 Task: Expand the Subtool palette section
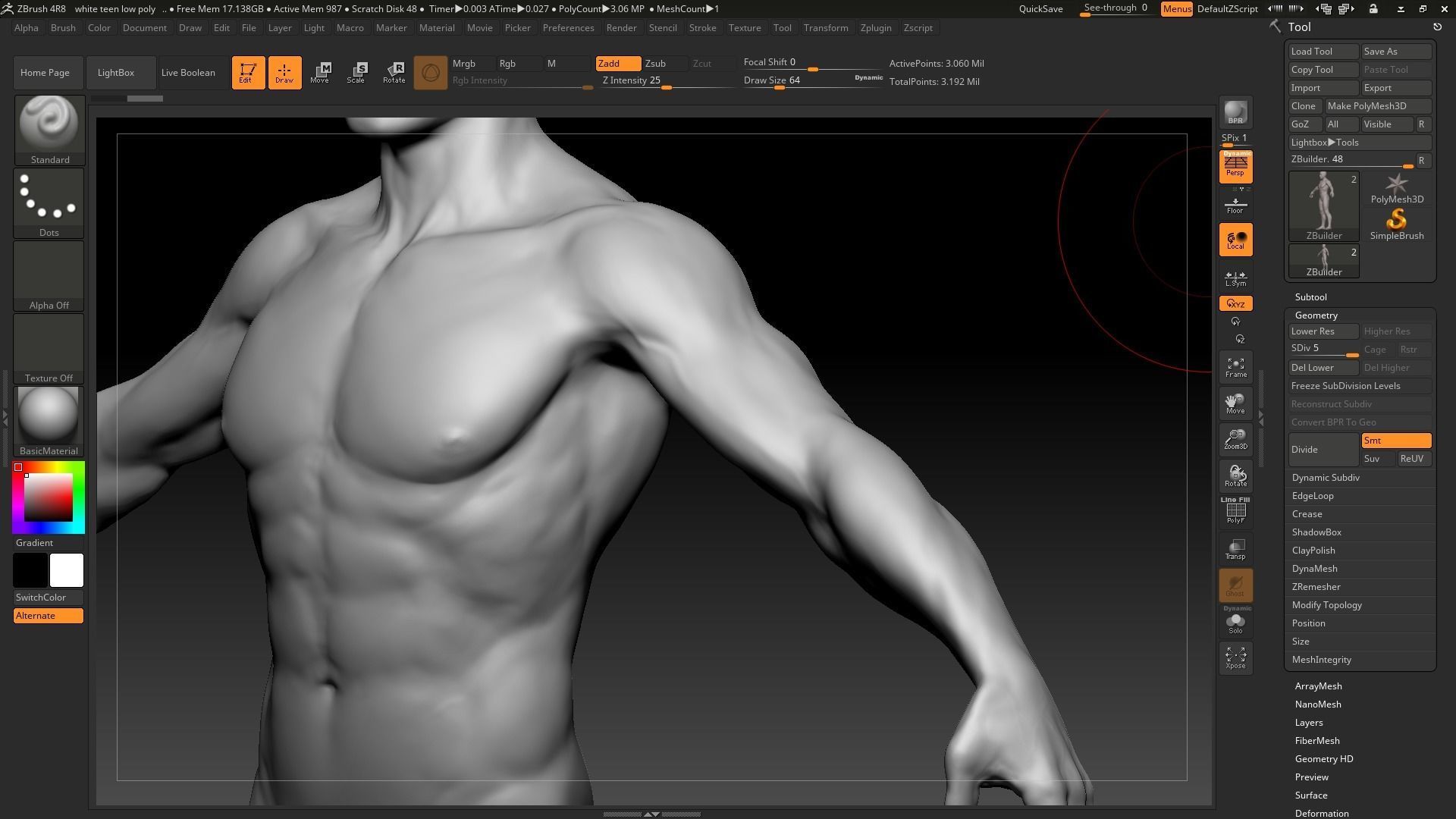pyautogui.click(x=1310, y=297)
